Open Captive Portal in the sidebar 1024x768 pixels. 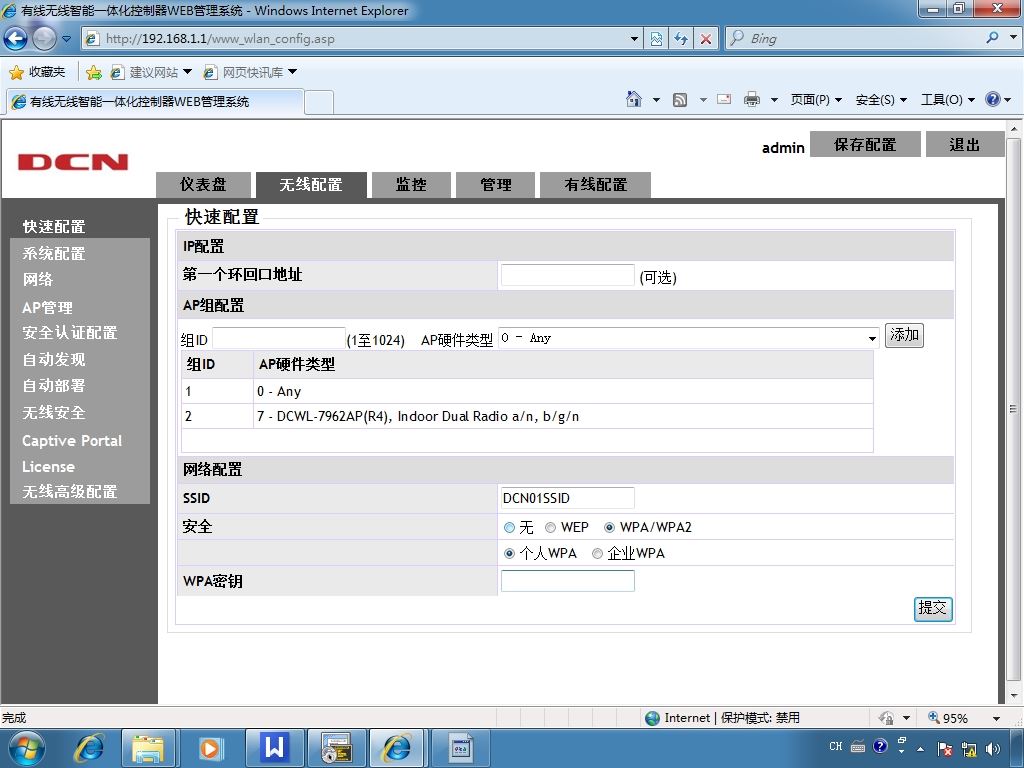pyautogui.click(x=72, y=441)
